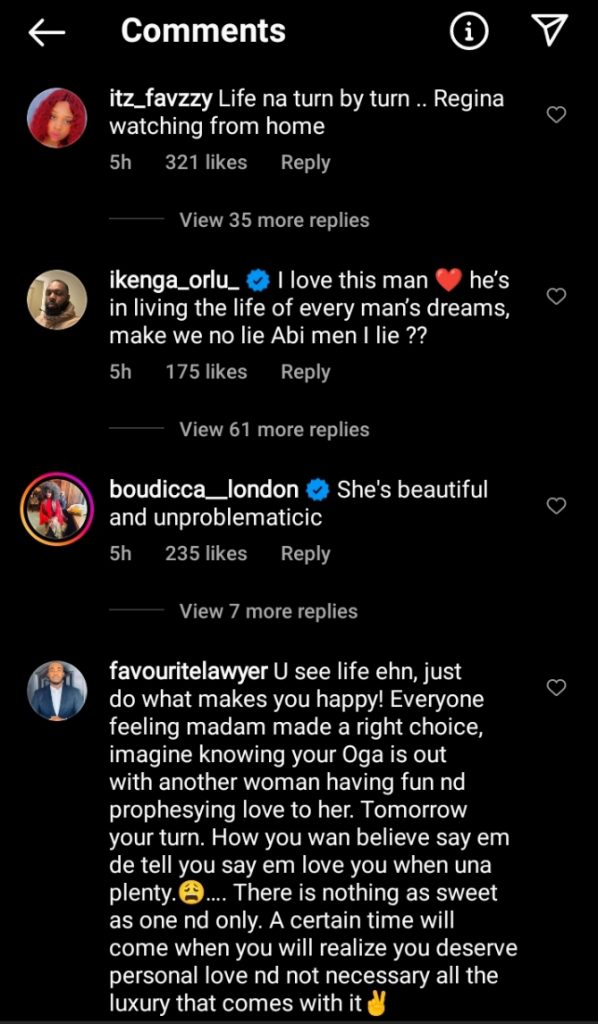Screen dimensions: 598x1024
Task: Like boudicca__london's comment with the heart
Action: (556, 506)
